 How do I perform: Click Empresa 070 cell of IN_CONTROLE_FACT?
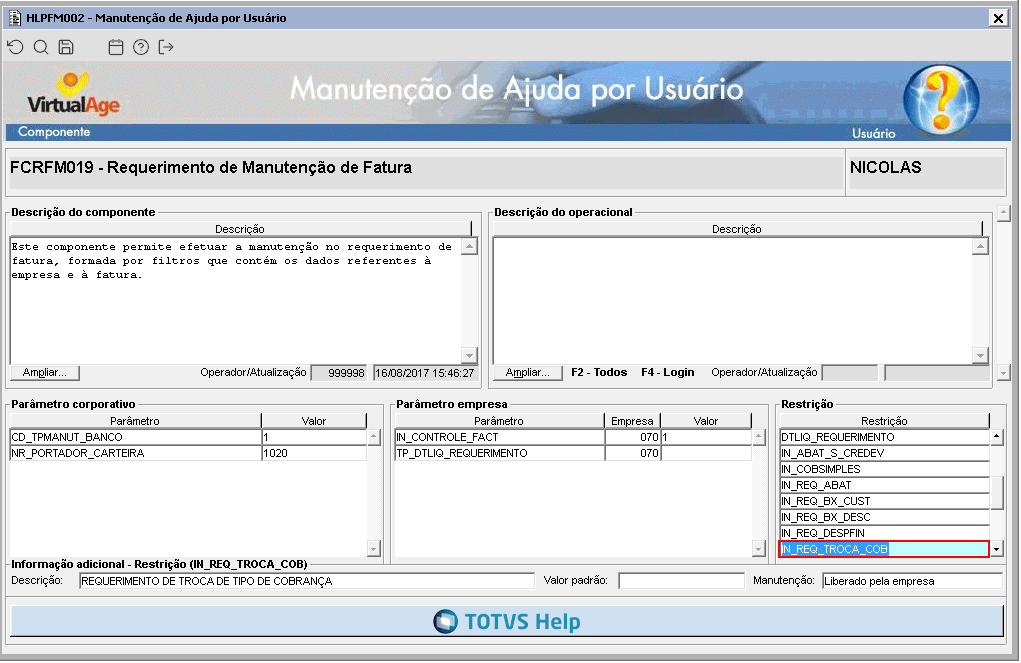pyautogui.click(x=633, y=437)
